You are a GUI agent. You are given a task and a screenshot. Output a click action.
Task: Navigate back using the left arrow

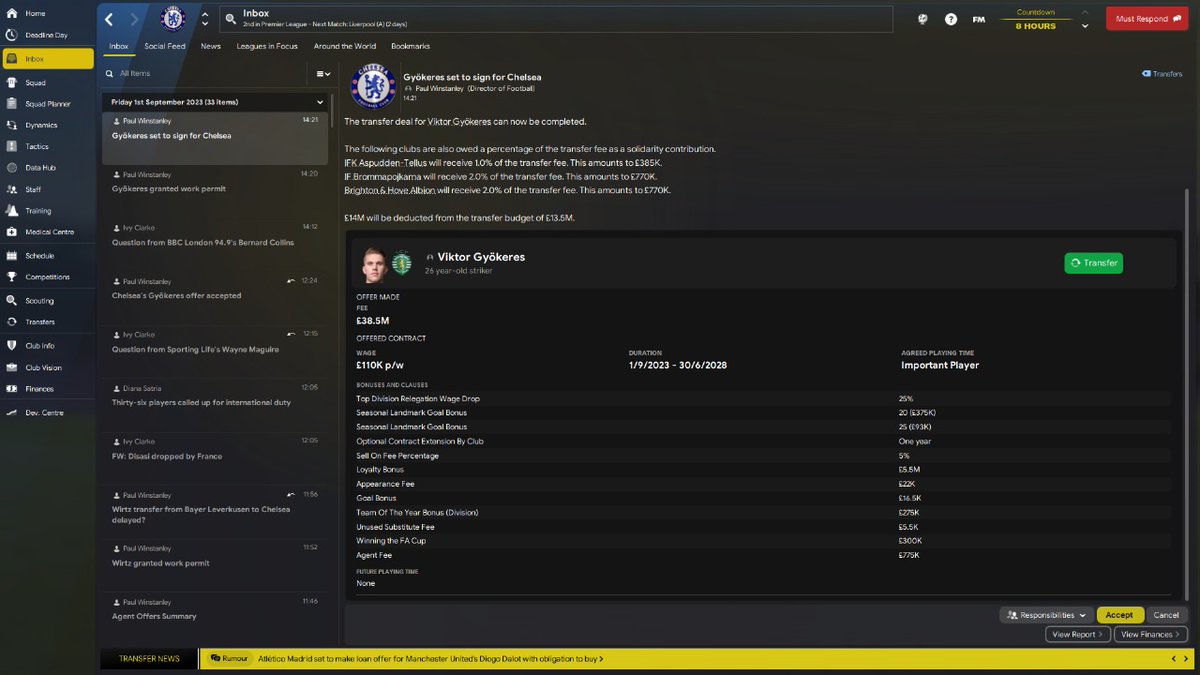tap(109, 18)
